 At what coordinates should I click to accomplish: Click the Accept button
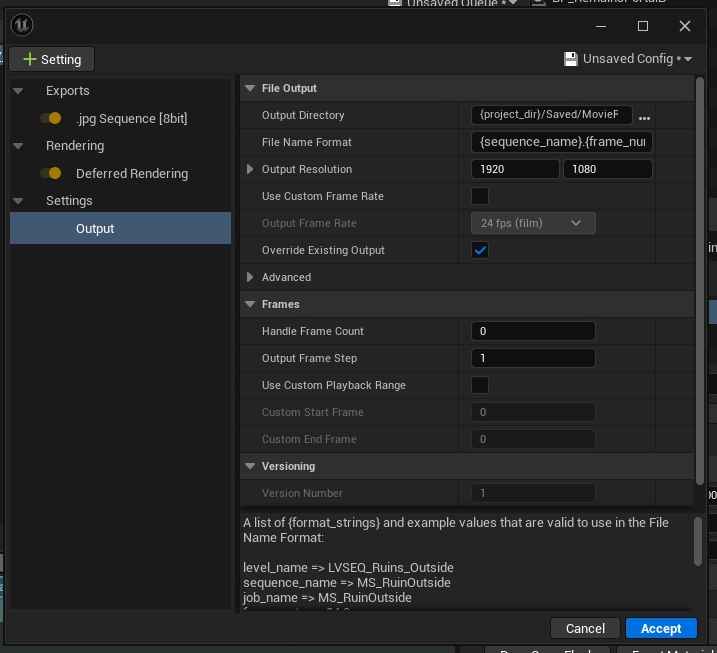tap(661, 628)
